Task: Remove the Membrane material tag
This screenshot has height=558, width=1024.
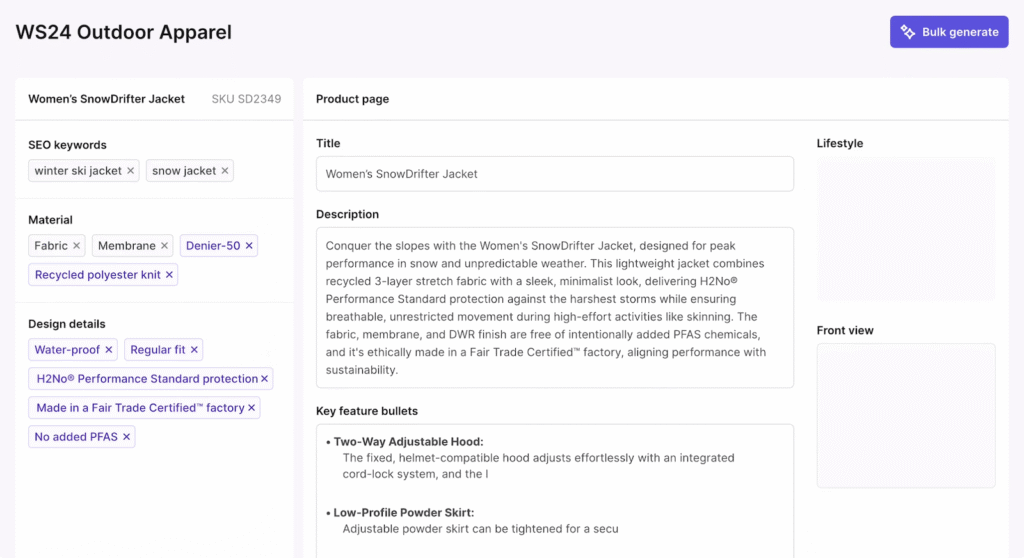Action: pos(164,246)
